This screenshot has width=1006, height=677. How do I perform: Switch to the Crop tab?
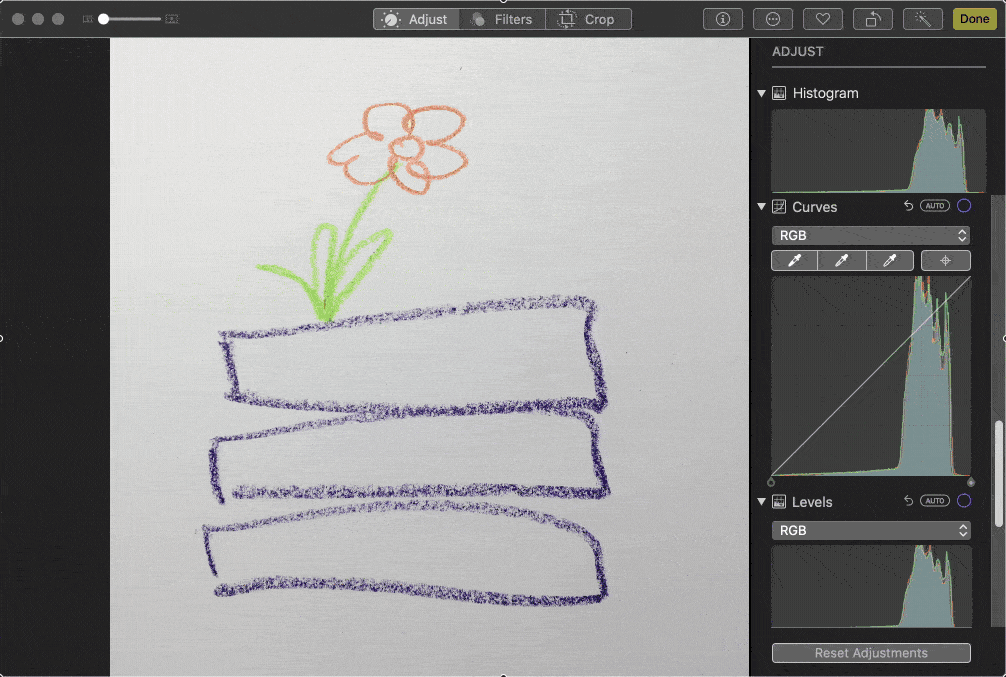(588, 19)
